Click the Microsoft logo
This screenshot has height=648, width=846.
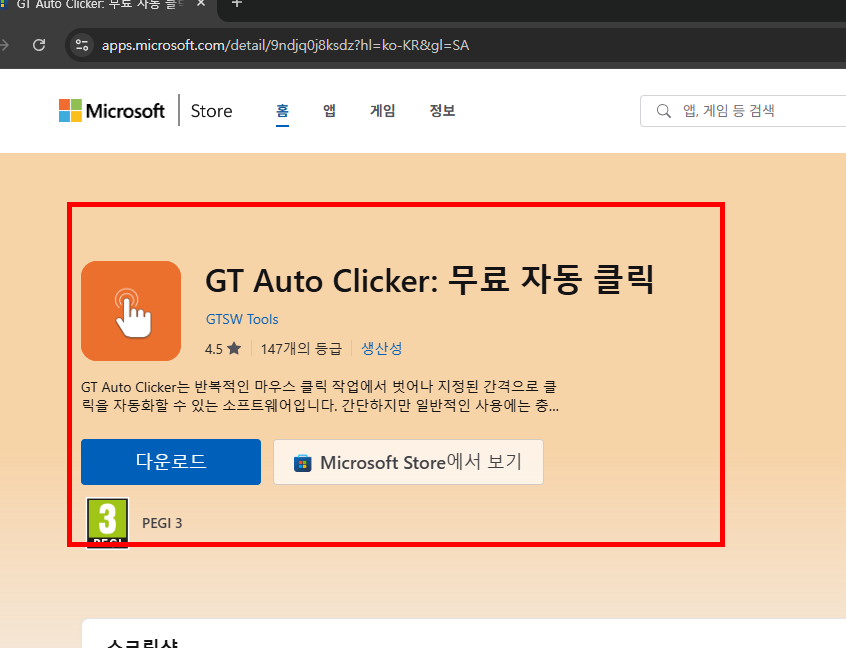click(112, 111)
